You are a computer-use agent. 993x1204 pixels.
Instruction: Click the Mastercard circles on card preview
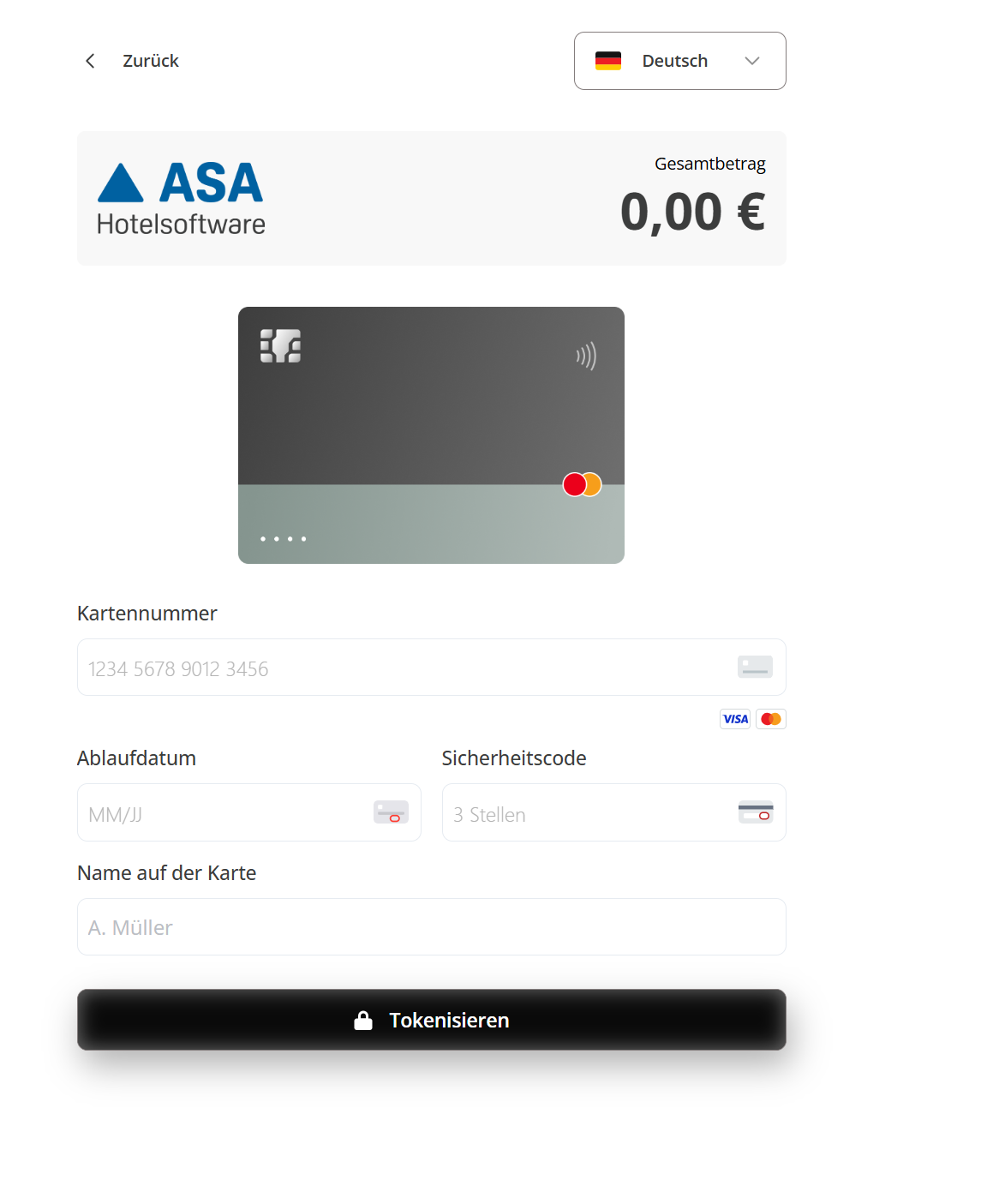(582, 485)
